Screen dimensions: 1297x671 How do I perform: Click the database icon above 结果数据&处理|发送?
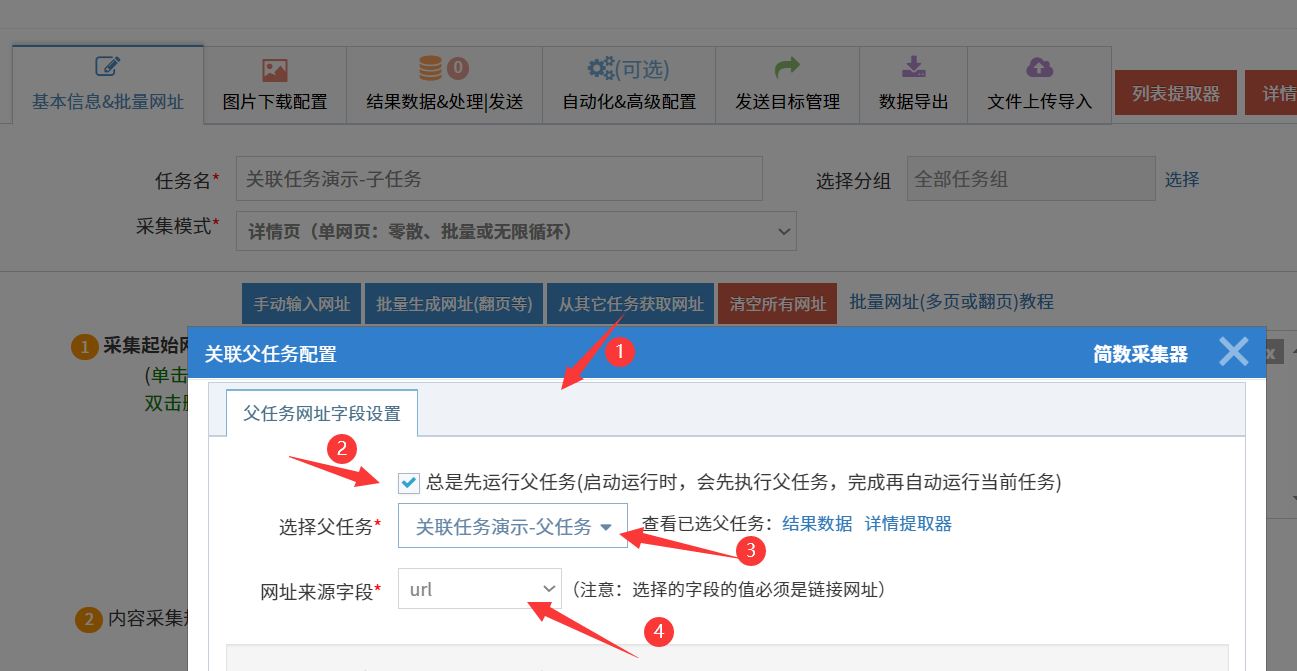pyautogui.click(x=431, y=68)
